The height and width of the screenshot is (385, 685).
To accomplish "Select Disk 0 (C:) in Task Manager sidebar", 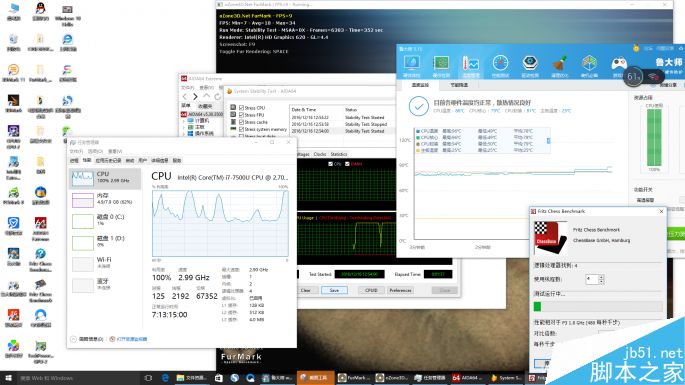I will tap(105, 221).
